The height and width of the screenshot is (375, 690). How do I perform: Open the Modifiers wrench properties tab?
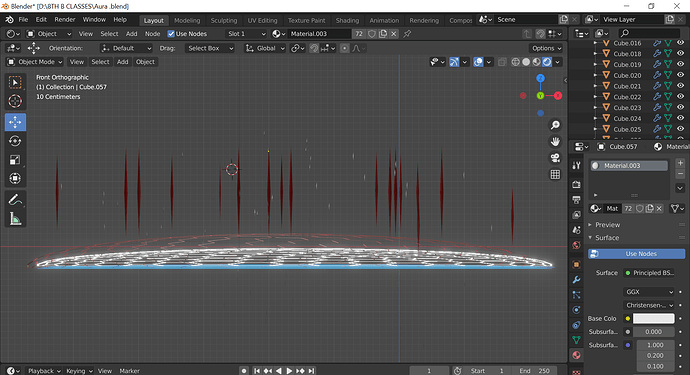(576, 279)
